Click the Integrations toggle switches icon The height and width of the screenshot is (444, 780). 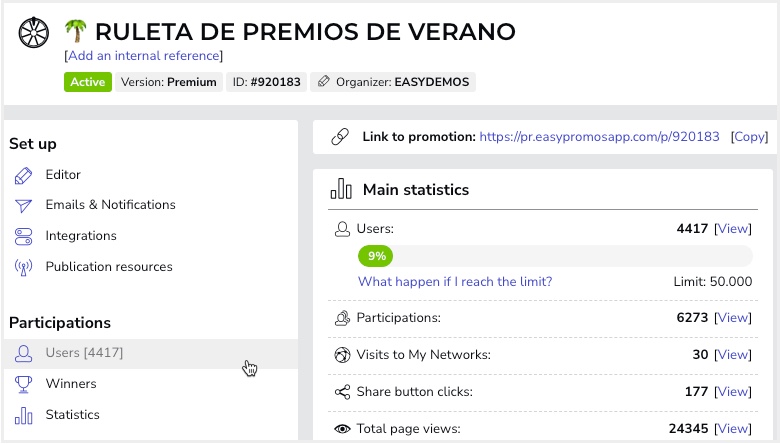pyautogui.click(x=23, y=237)
